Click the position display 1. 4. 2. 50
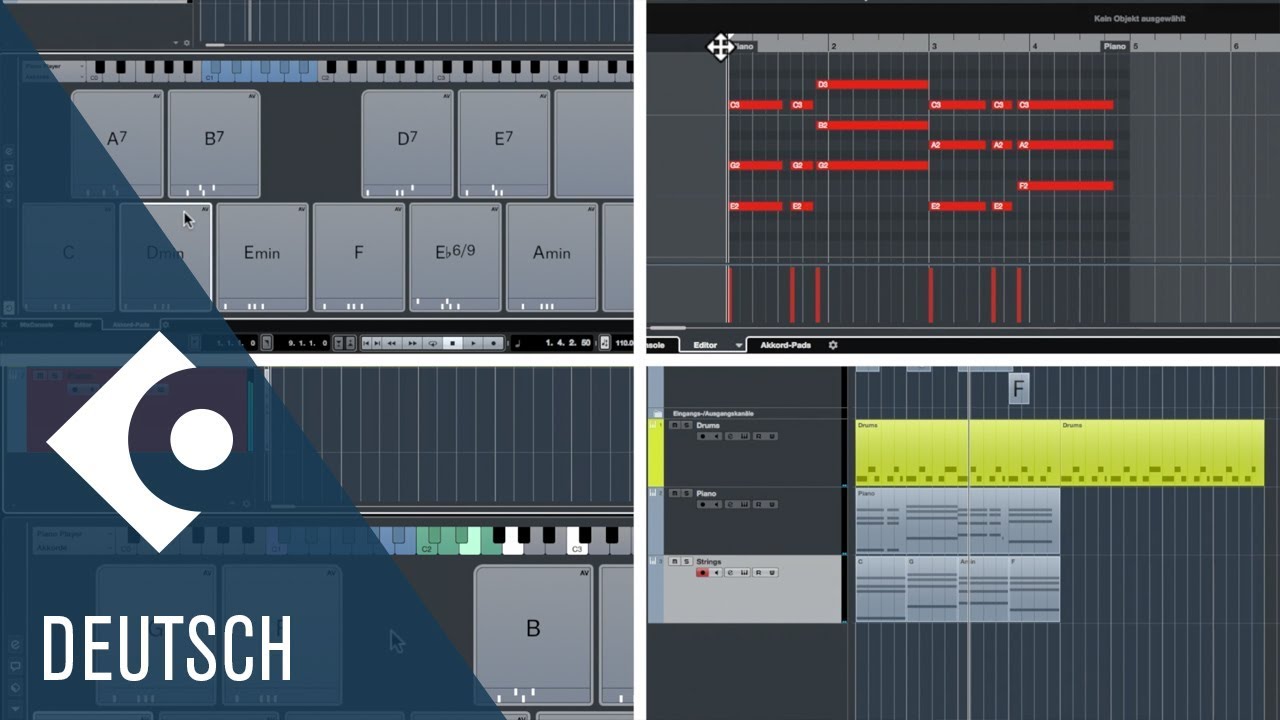 point(568,343)
